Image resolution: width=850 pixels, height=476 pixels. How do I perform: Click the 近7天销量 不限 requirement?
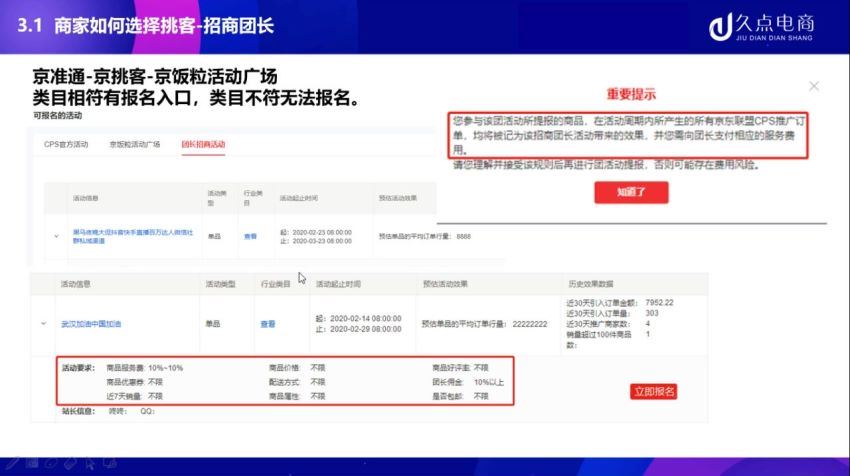pos(134,396)
